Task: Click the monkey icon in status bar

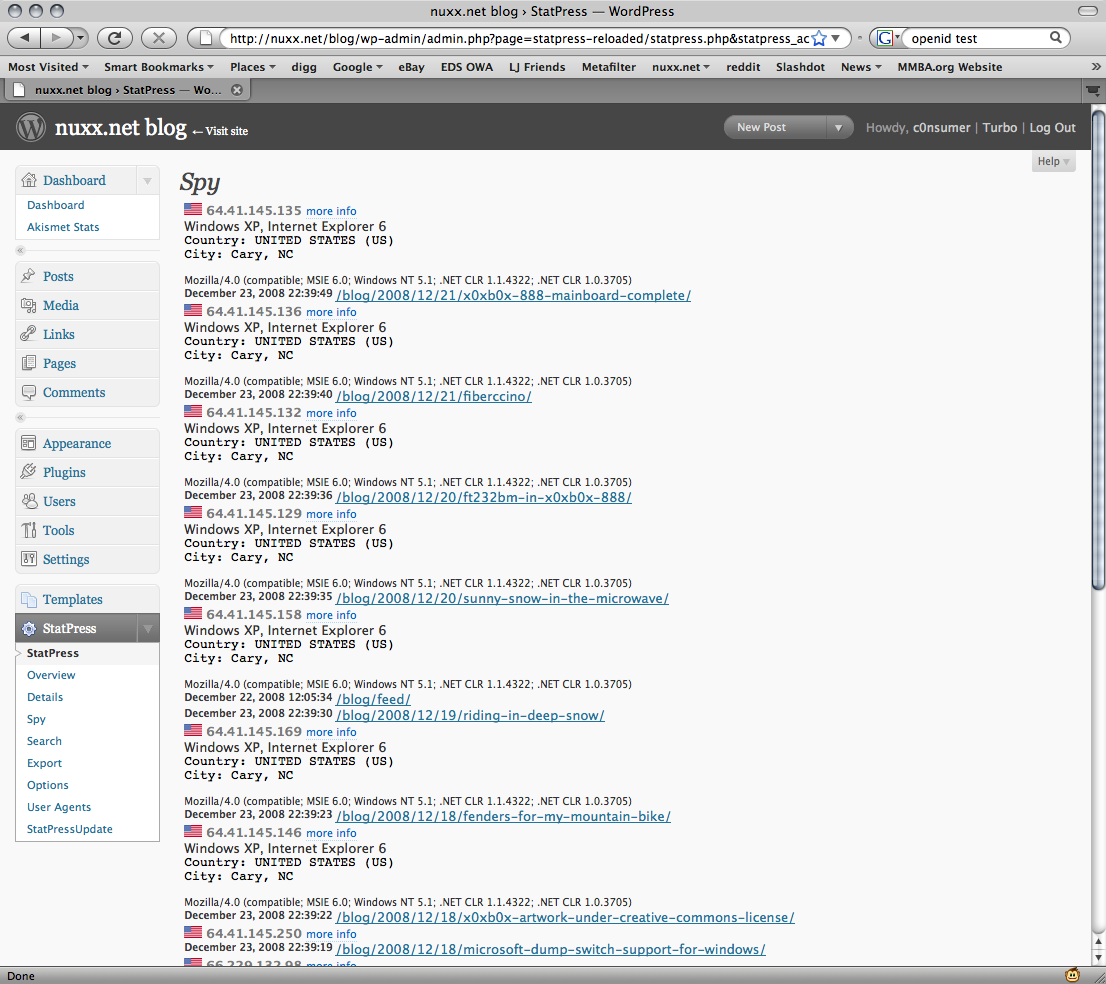Action: coord(1072,975)
